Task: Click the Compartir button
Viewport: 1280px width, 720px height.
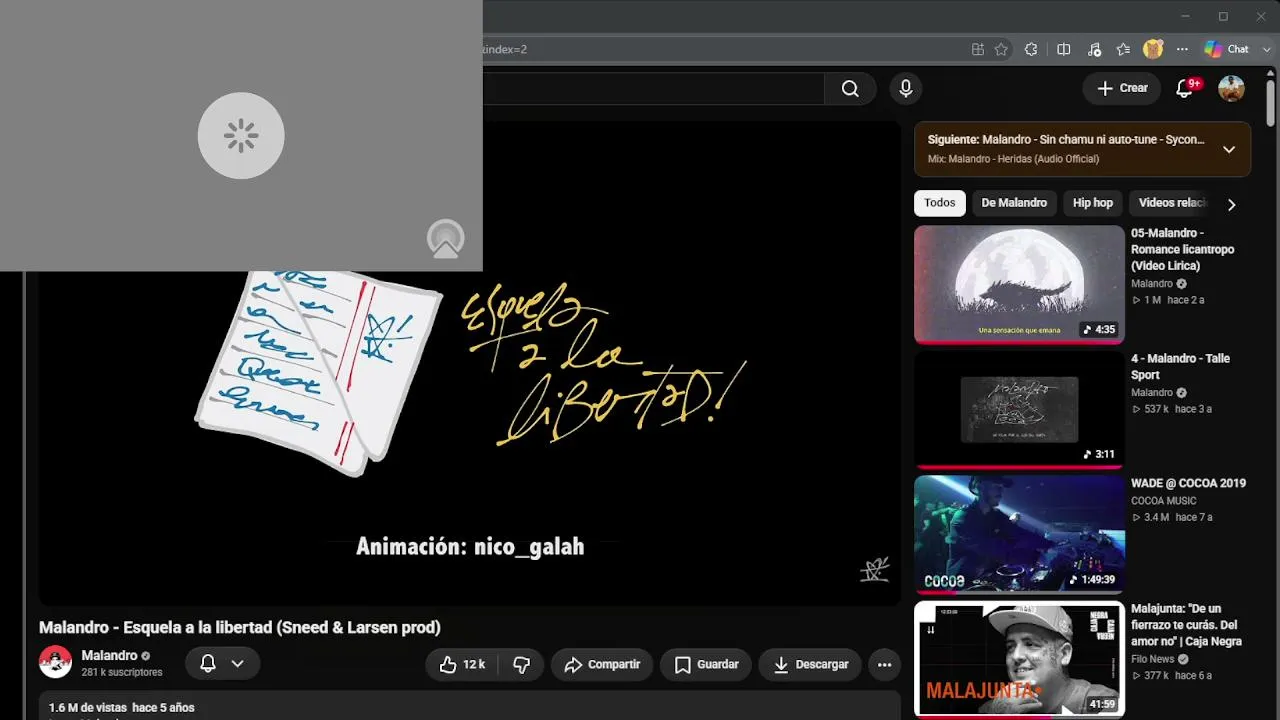Action: 602,664
